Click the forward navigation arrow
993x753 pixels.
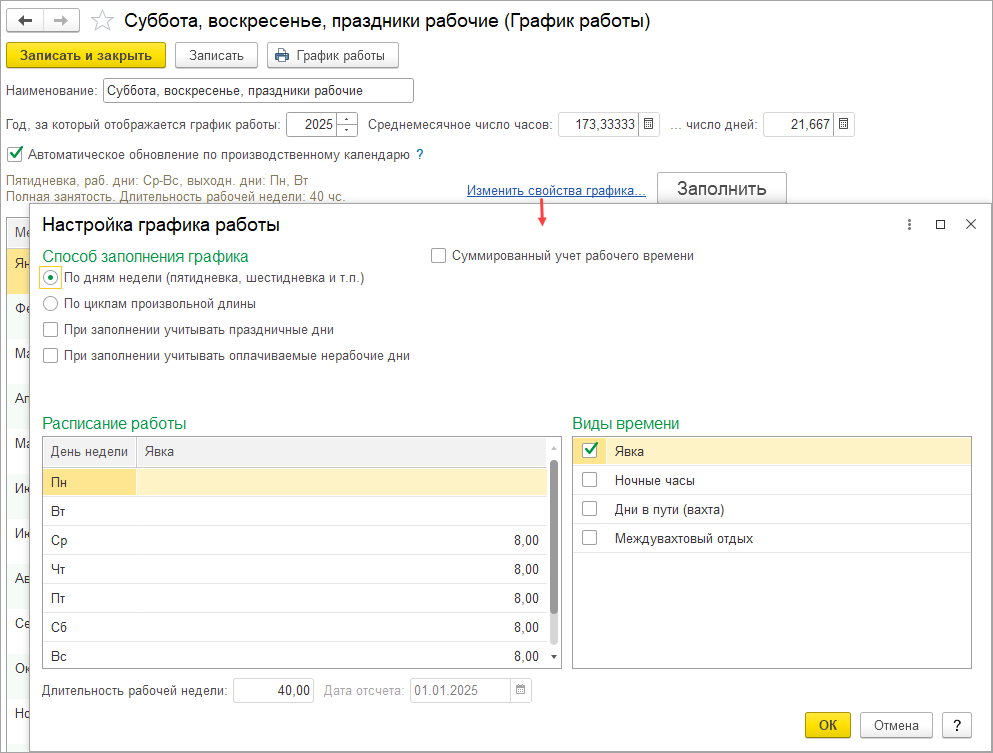pos(61,21)
